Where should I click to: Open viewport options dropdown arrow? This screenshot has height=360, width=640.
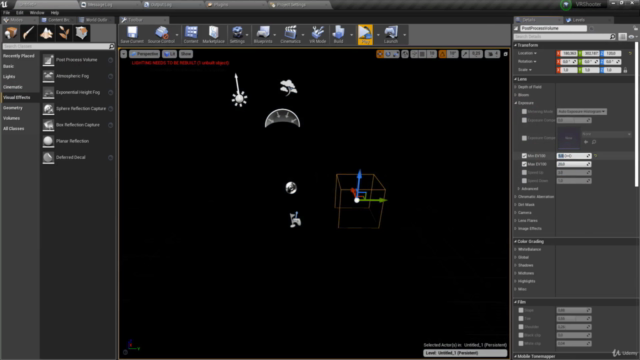click(x=124, y=54)
